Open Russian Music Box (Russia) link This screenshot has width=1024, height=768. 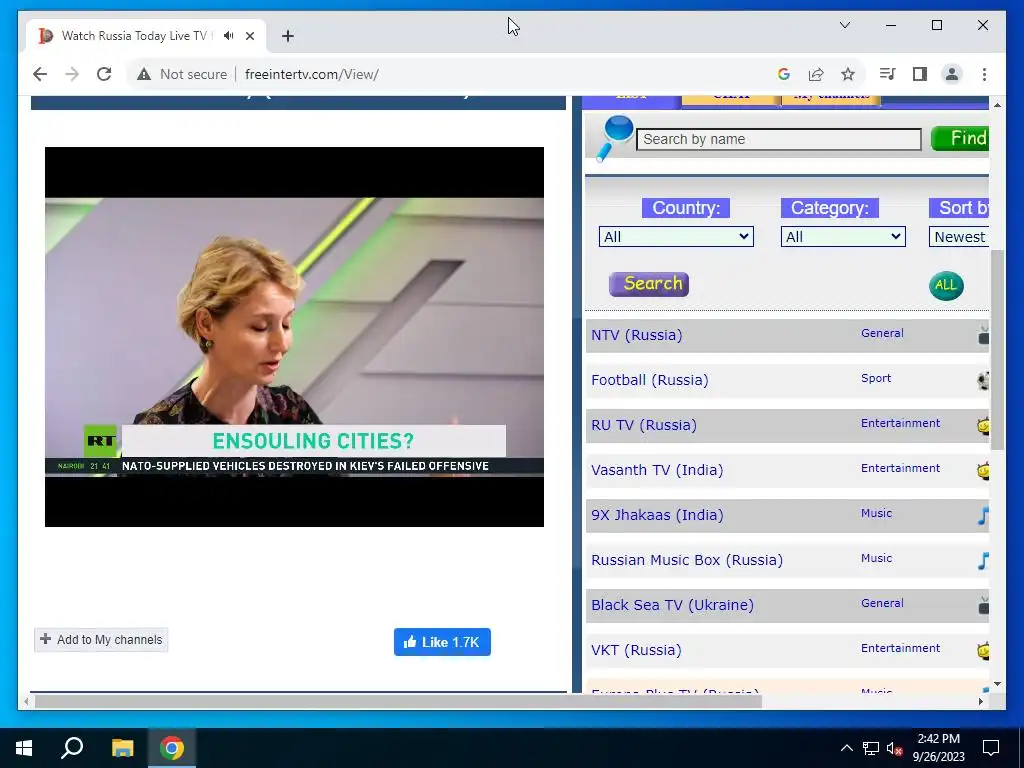(x=687, y=560)
